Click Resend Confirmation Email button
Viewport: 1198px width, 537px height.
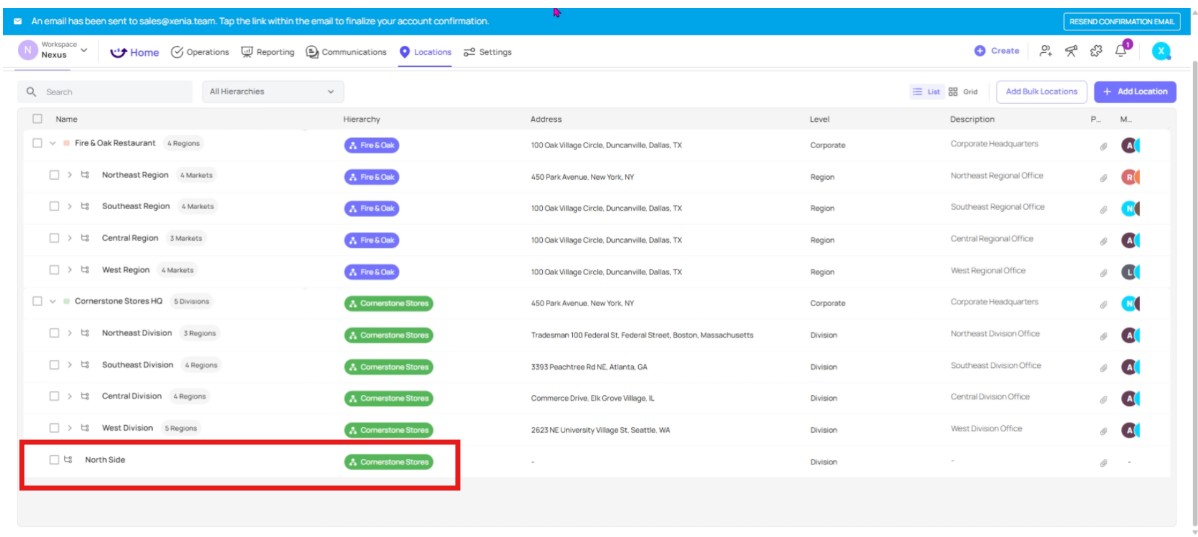click(x=1123, y=21)
